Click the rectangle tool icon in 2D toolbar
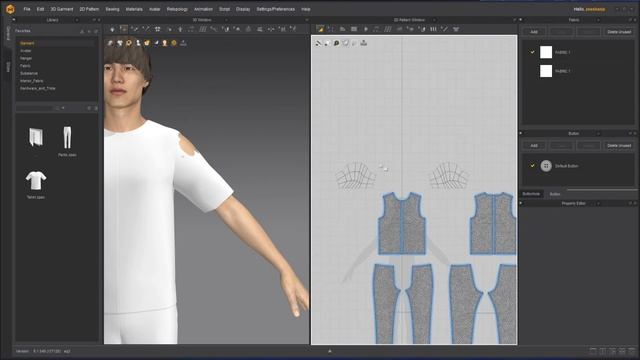Screen dimensions: 640x360 [354, 29]
